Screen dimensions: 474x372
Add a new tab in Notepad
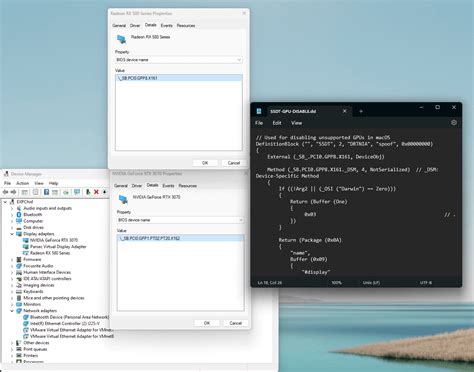pyautogui.click(x=361, y=111)
